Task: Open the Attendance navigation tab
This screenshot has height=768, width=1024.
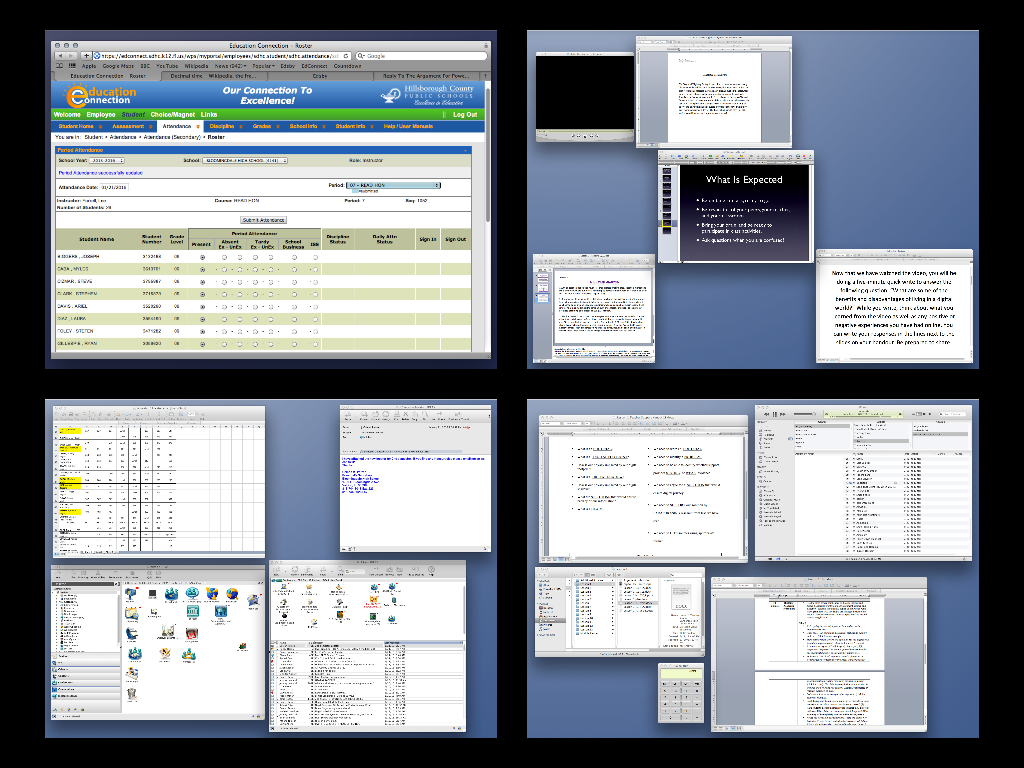Action: pos(180,127)
